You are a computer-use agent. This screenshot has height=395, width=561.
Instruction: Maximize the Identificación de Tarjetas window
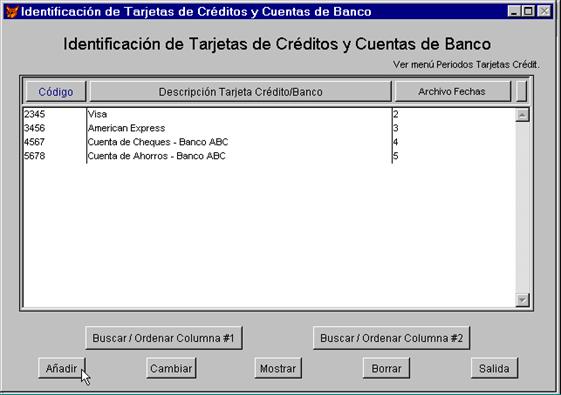(528, 11)
